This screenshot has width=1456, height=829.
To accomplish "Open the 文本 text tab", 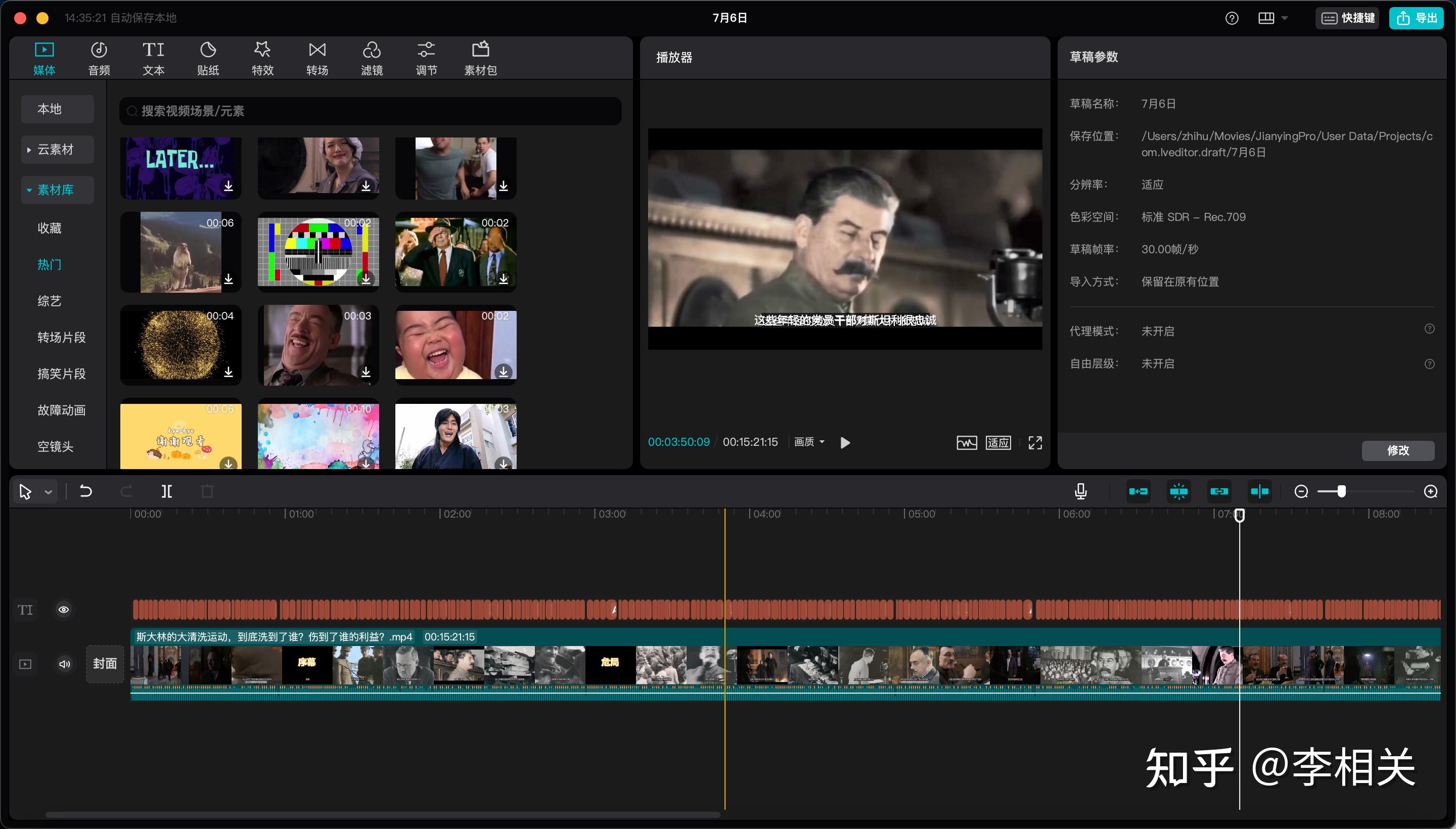I will click(x=153, y=58).
